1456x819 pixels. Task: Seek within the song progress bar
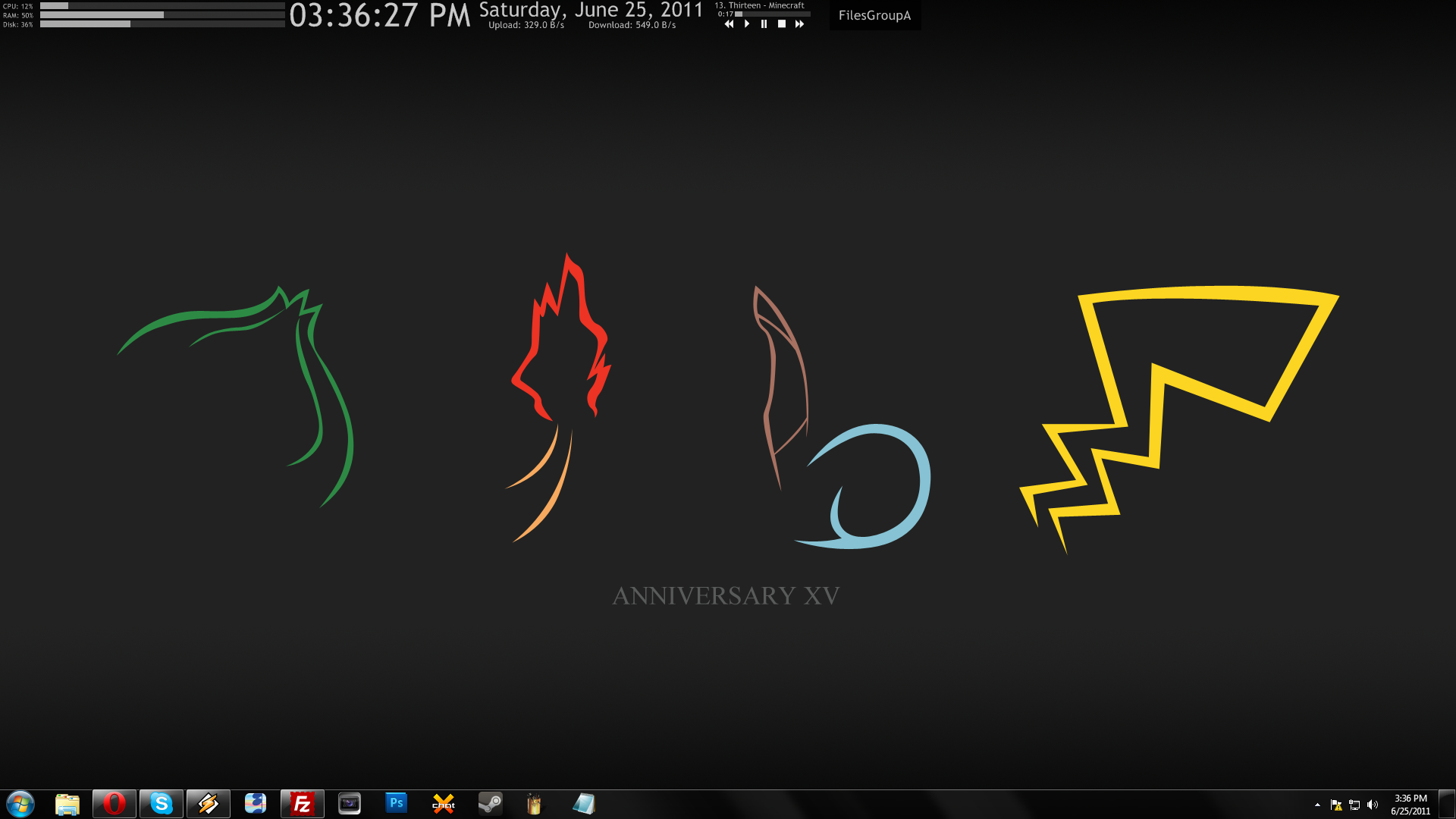pos(773,14)
